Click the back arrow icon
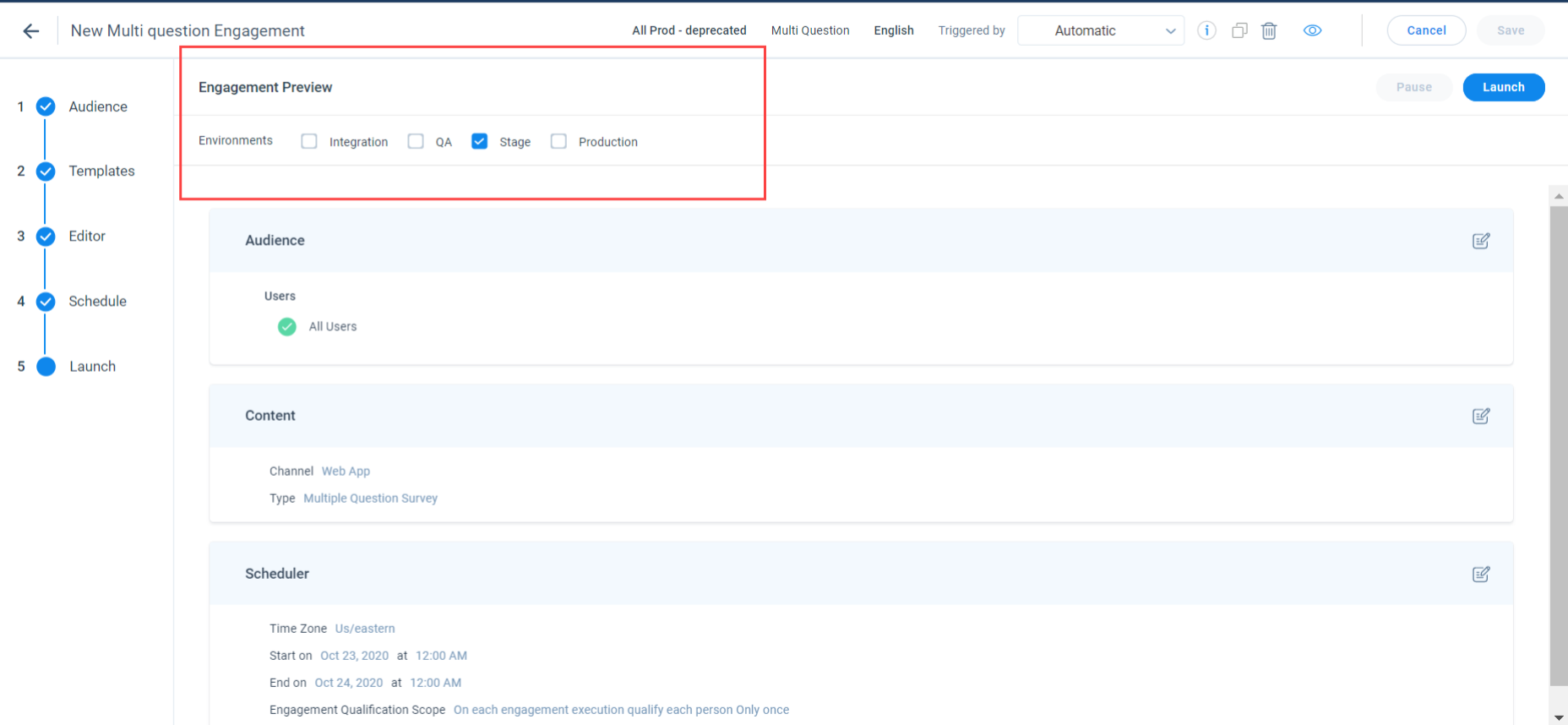The height and width of the screenshot is (725, 1568). click(x=31, y=31)
